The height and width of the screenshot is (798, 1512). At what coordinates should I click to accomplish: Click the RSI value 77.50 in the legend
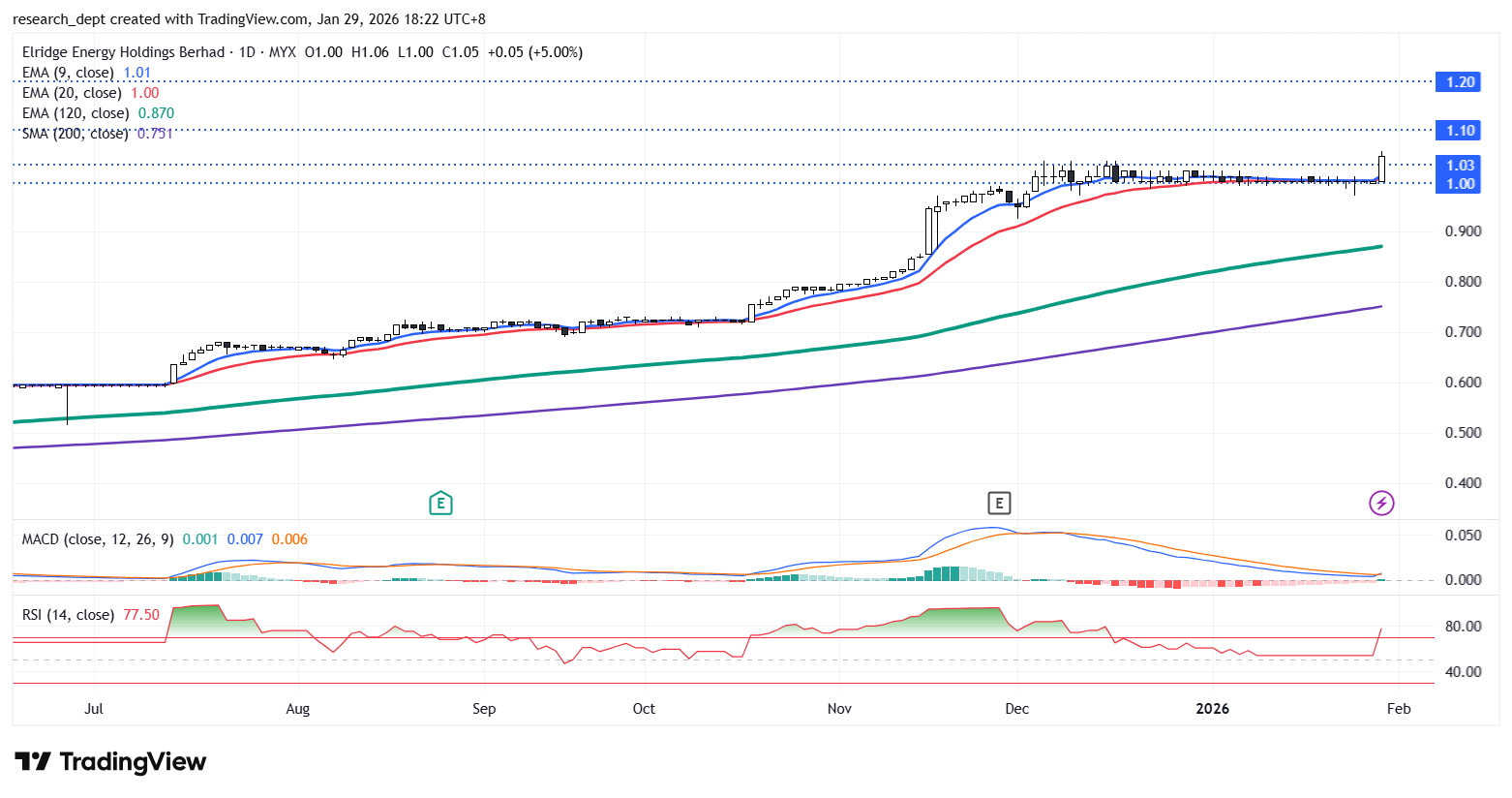coord(141,615)
